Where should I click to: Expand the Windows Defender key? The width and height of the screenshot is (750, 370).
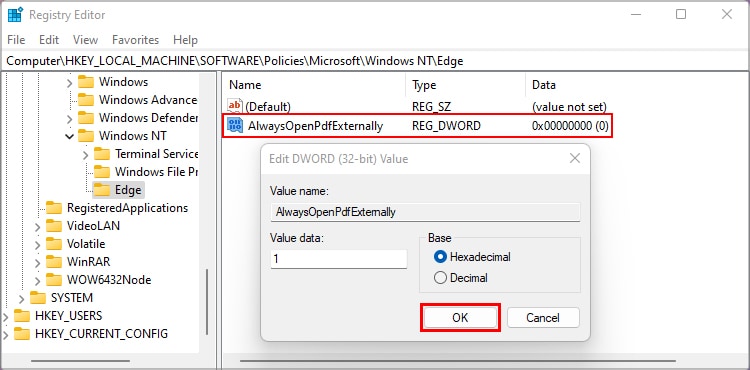(69, 118)
